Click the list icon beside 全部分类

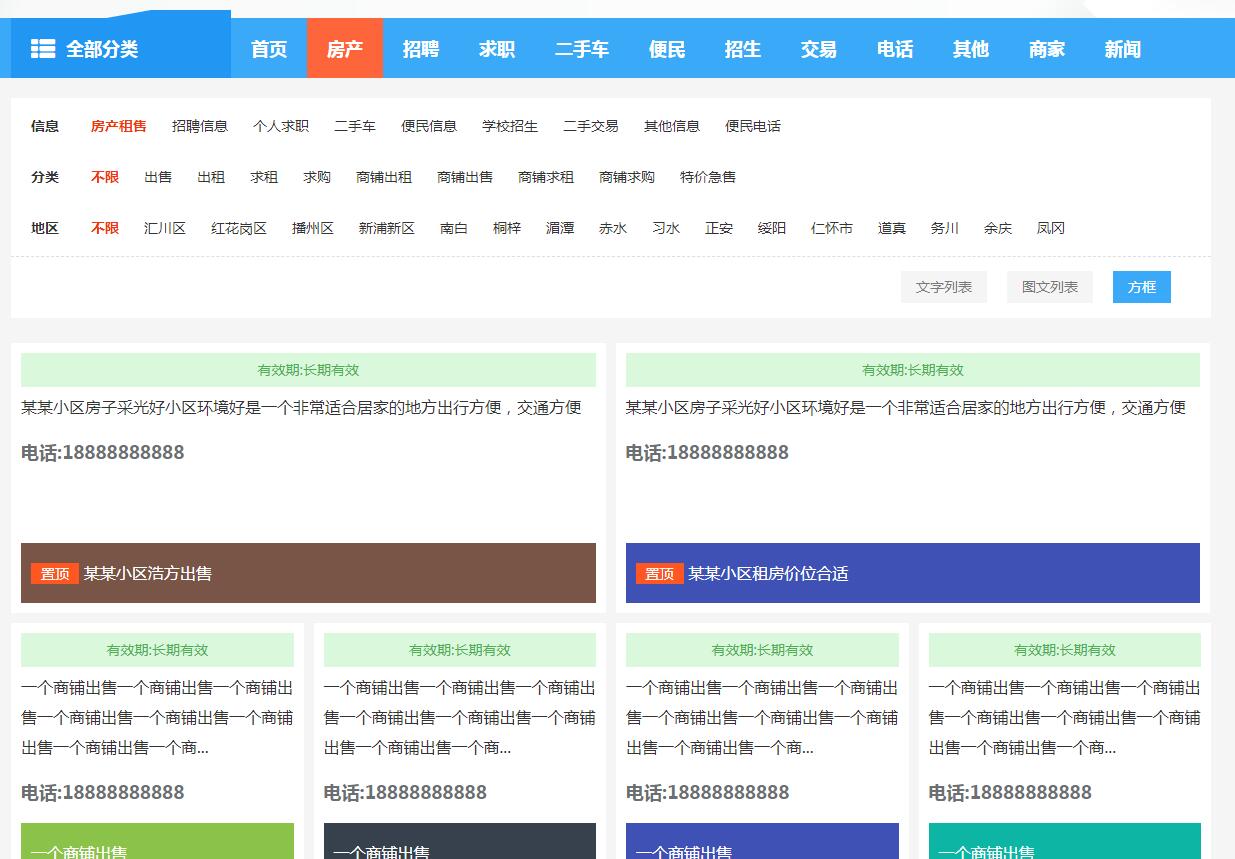42,49
